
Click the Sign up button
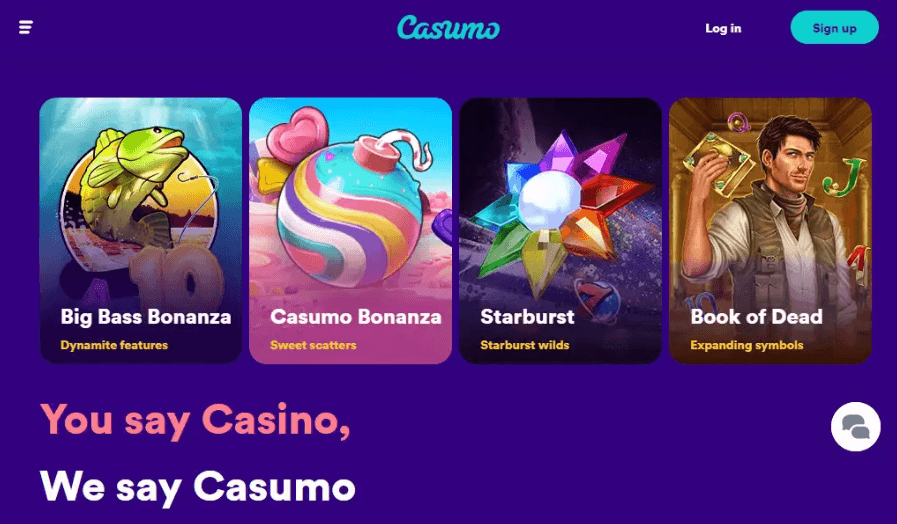click(x=834, y=27)
